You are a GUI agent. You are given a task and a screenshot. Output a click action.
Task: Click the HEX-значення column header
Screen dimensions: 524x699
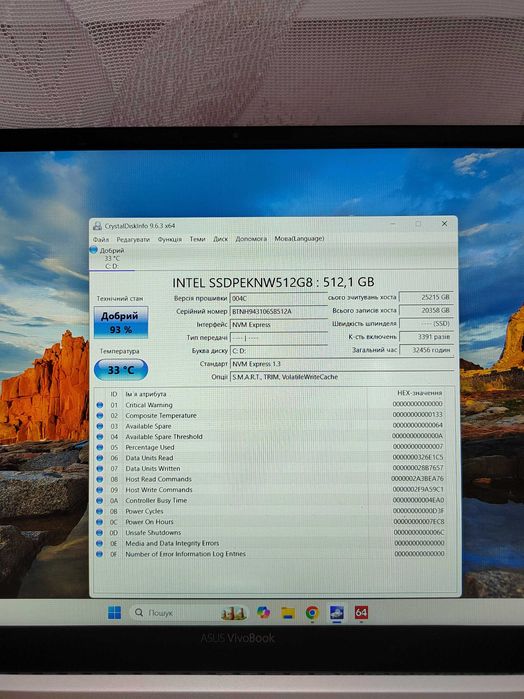[420, 393]
